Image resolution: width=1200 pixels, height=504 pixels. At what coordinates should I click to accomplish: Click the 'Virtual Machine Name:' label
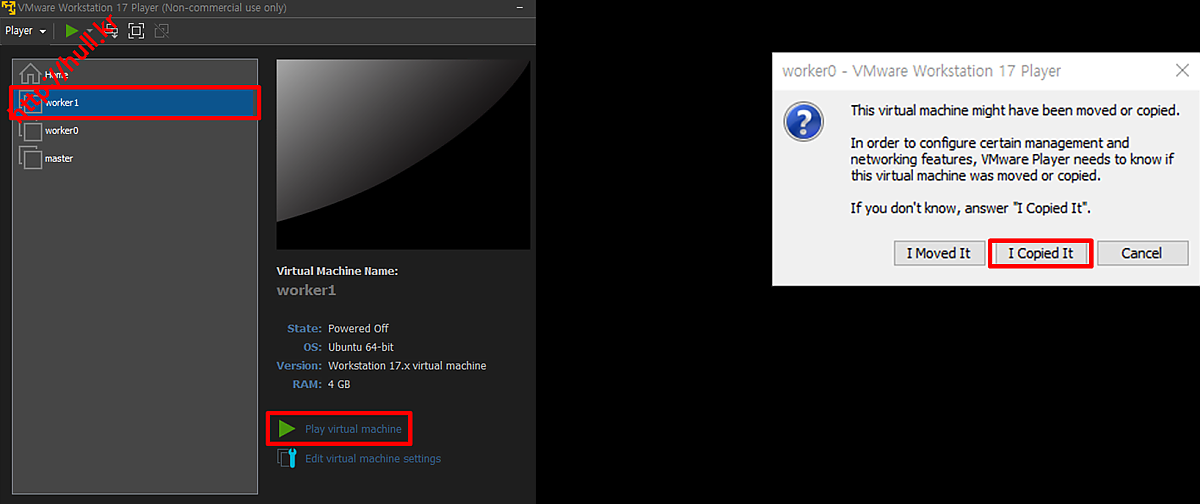(x=337, y=271)
